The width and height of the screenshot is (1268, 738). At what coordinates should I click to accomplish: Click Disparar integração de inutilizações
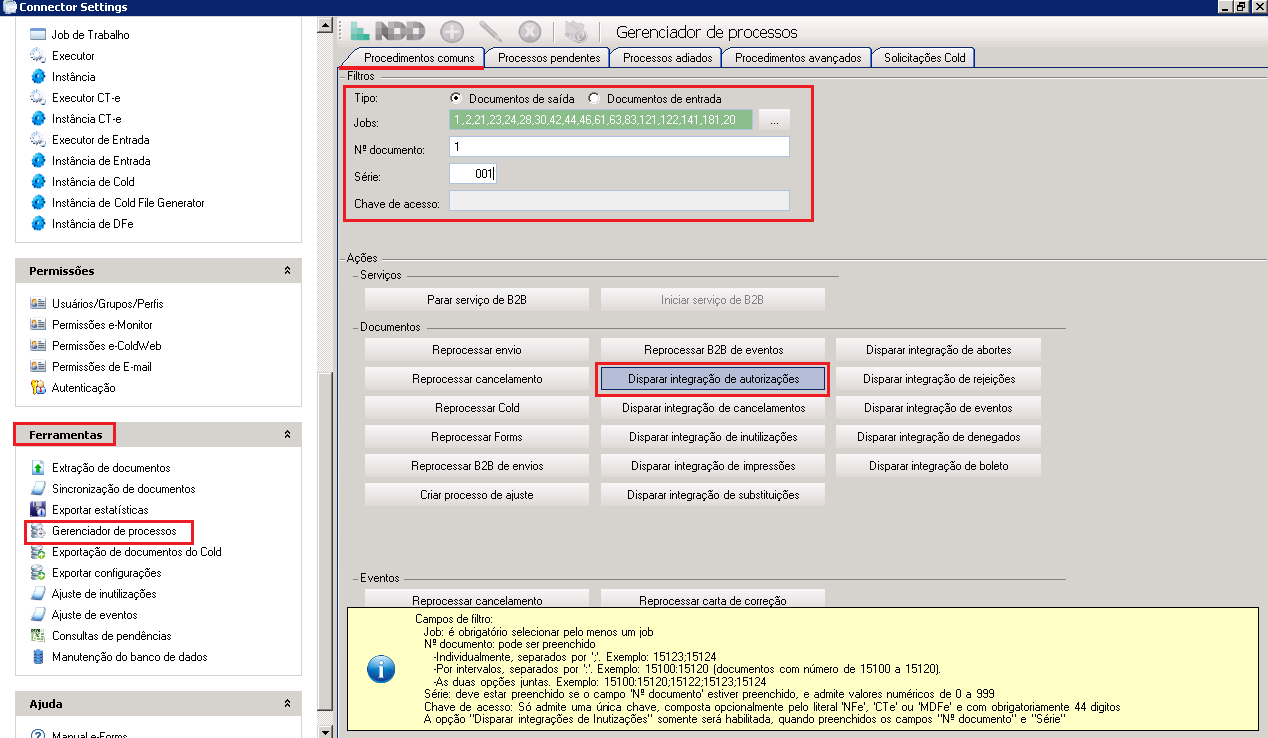[713, 437]
